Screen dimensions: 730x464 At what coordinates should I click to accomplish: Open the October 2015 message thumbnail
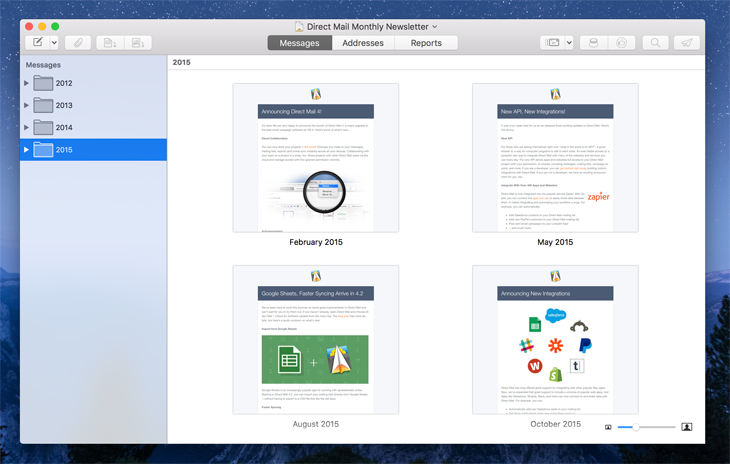pyautogui.click(x=555, y=340)
